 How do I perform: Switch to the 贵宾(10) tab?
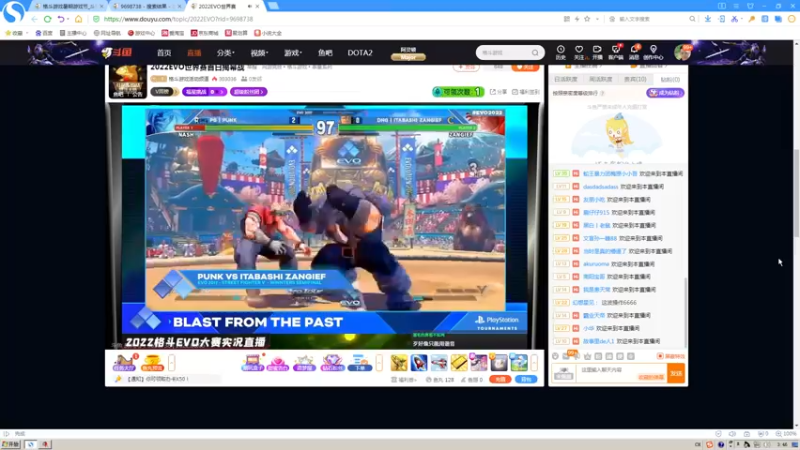(635, 80)
